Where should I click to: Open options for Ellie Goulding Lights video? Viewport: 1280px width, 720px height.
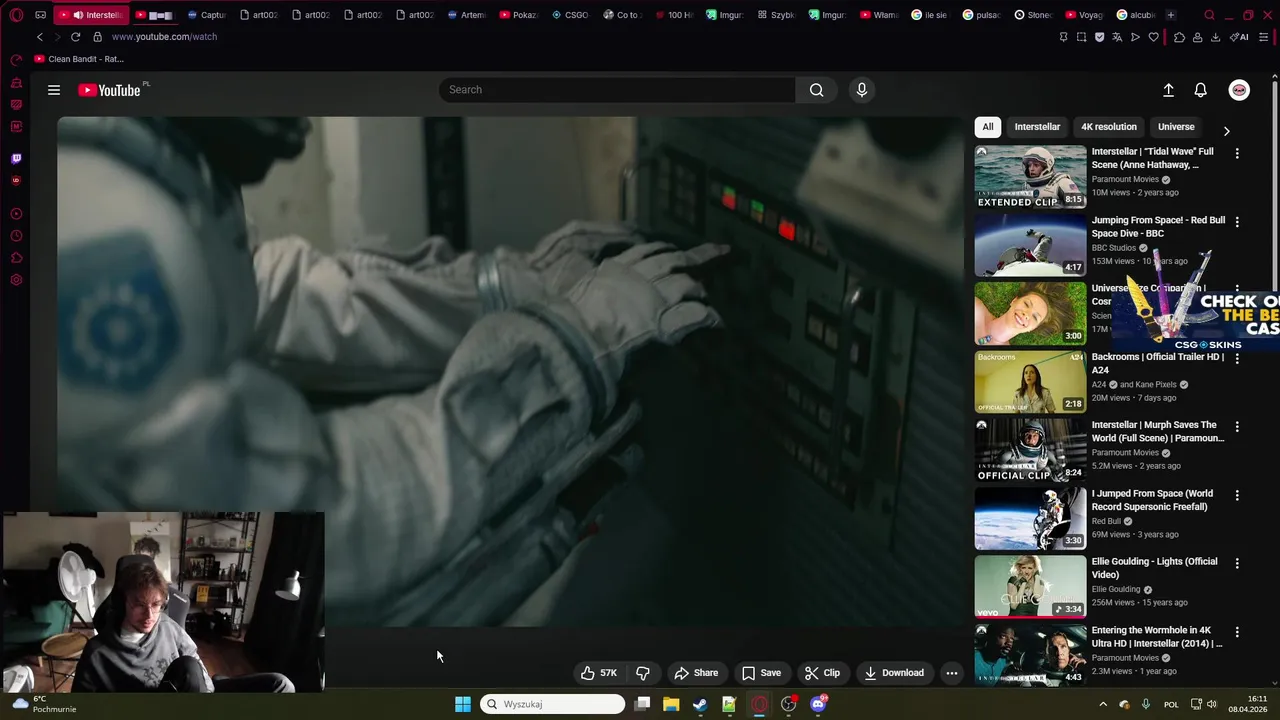tap(1237, 563)
